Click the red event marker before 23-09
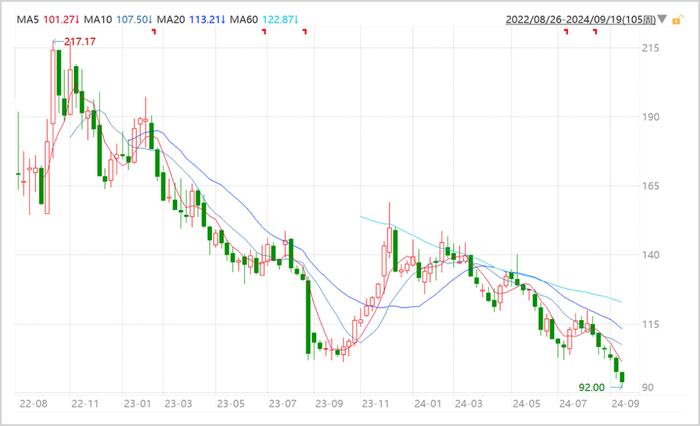The image size is (700, 426). tap(305, 31)
